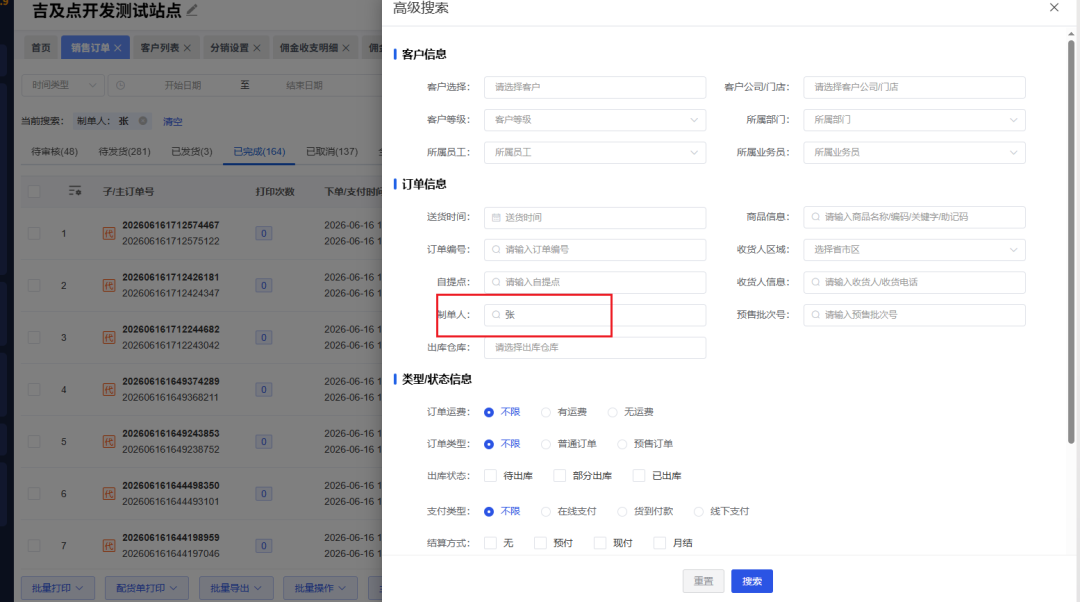Click the 代 order icon in row 7

[109, 546]
